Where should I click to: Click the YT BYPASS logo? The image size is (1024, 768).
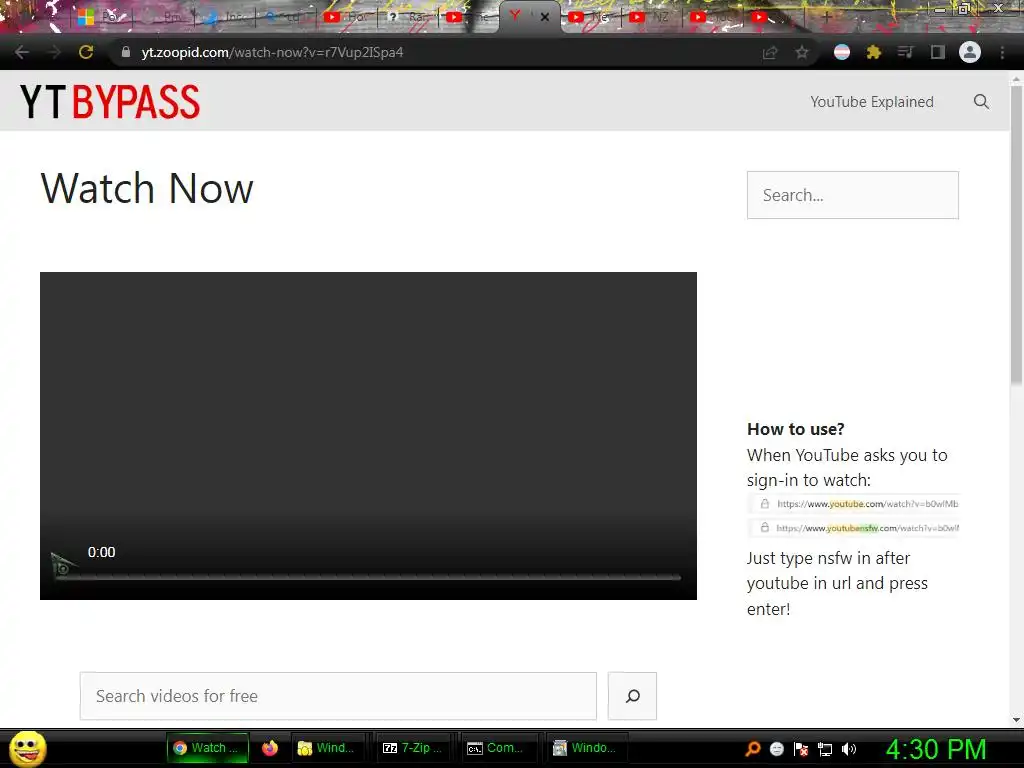110,102
